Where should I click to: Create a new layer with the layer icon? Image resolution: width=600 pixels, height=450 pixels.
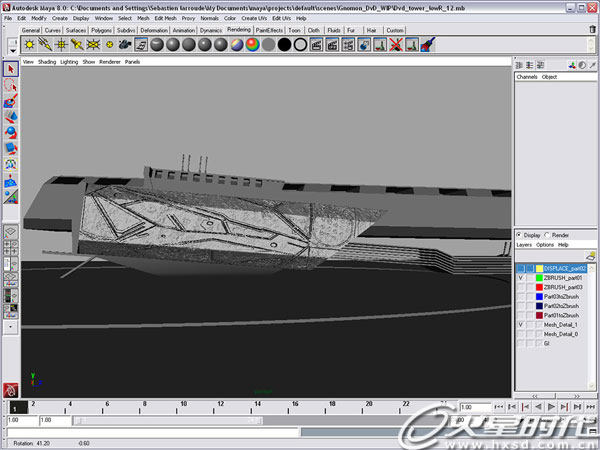590,256
